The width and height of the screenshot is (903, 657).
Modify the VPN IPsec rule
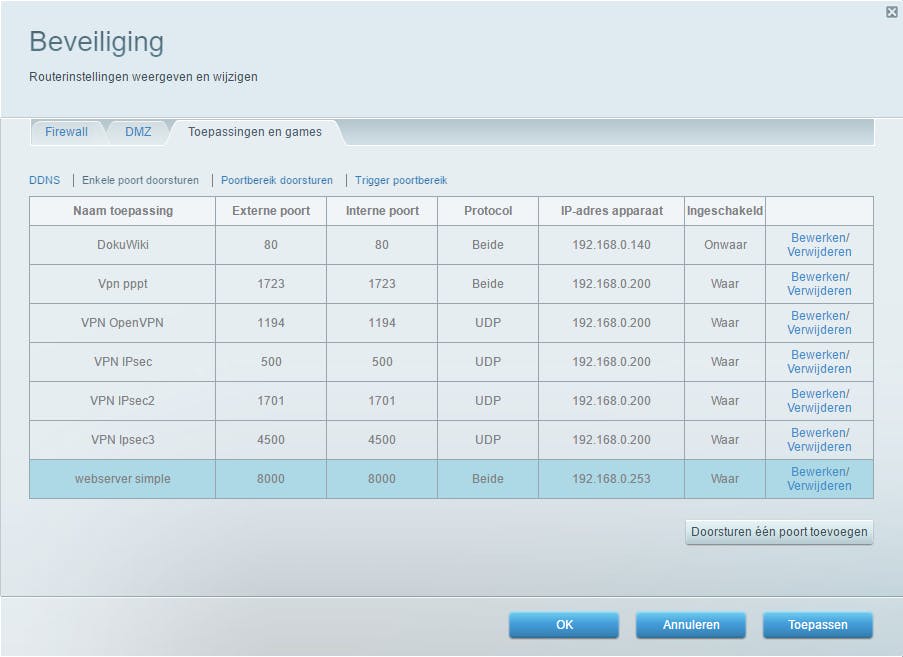tap(822, 362)
